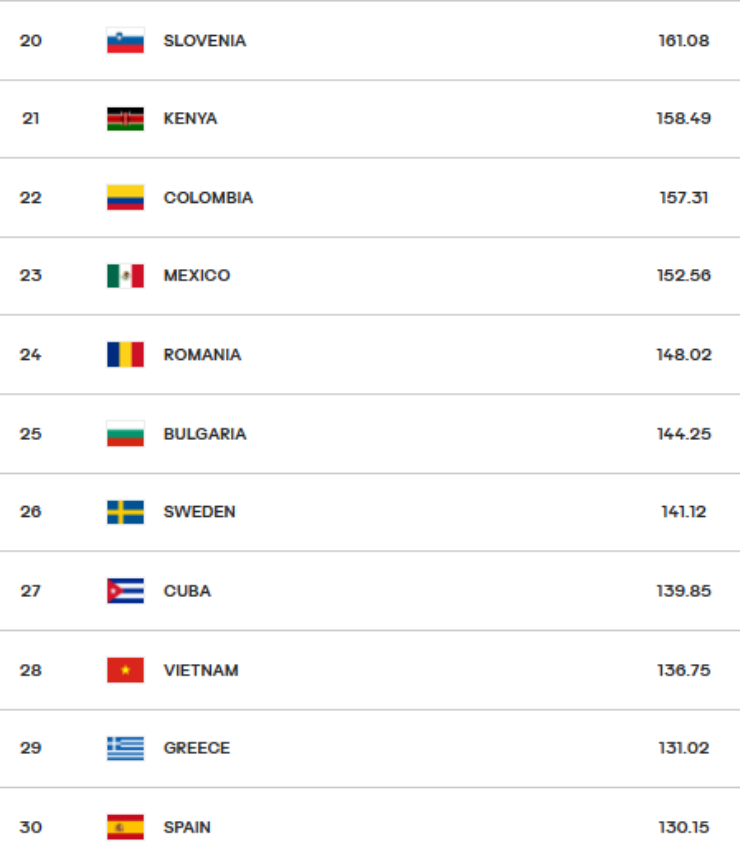Click the COLOMBIA country name

click(x=208, y=198)
